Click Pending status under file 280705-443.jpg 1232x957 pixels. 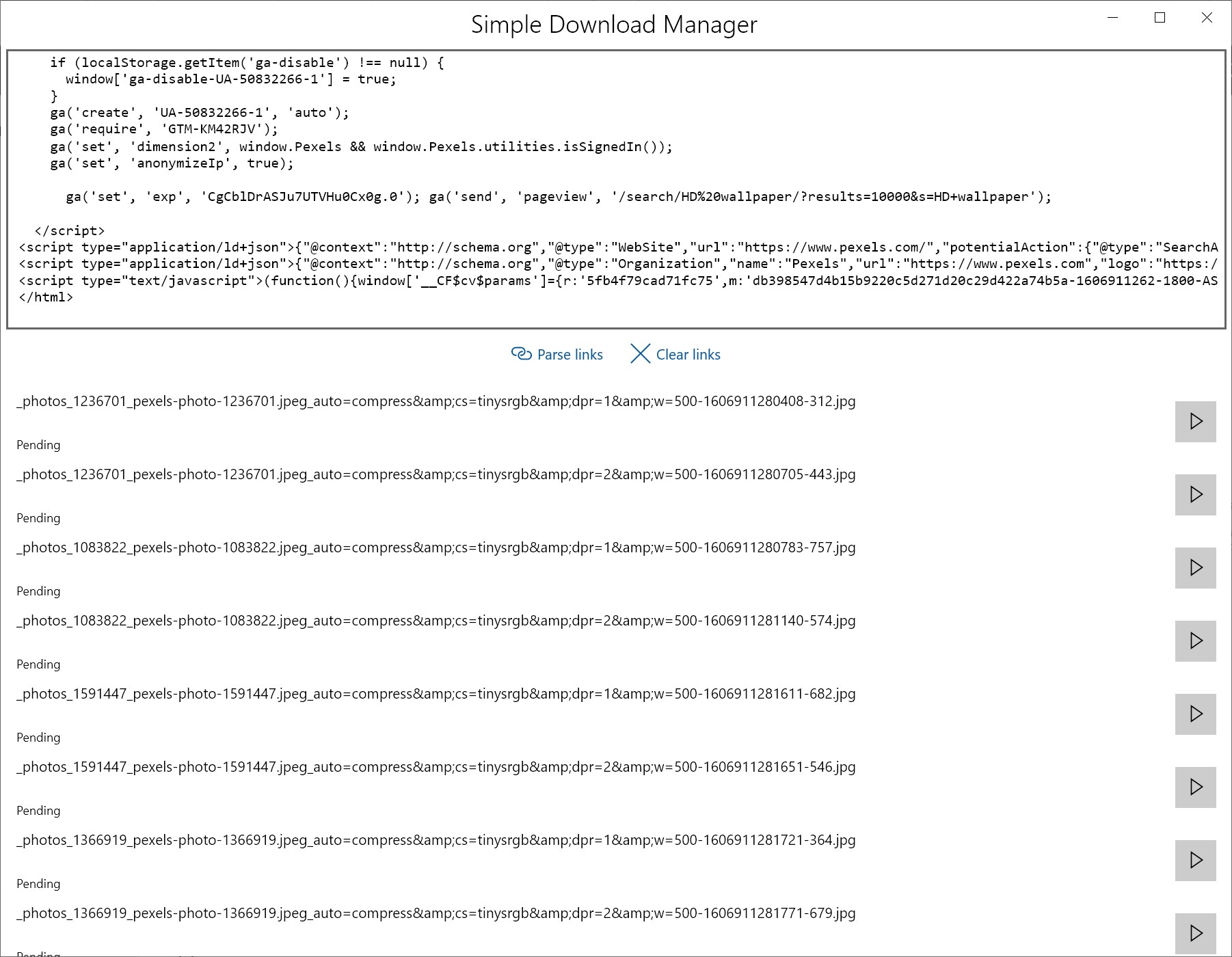pos(38,518)
